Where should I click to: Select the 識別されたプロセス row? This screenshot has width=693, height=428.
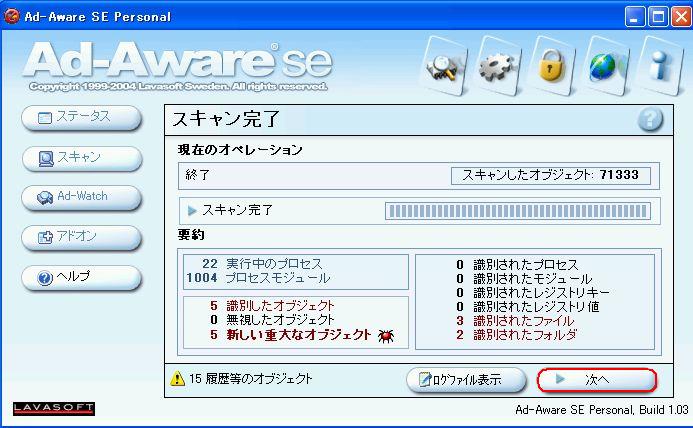point(517,264)
